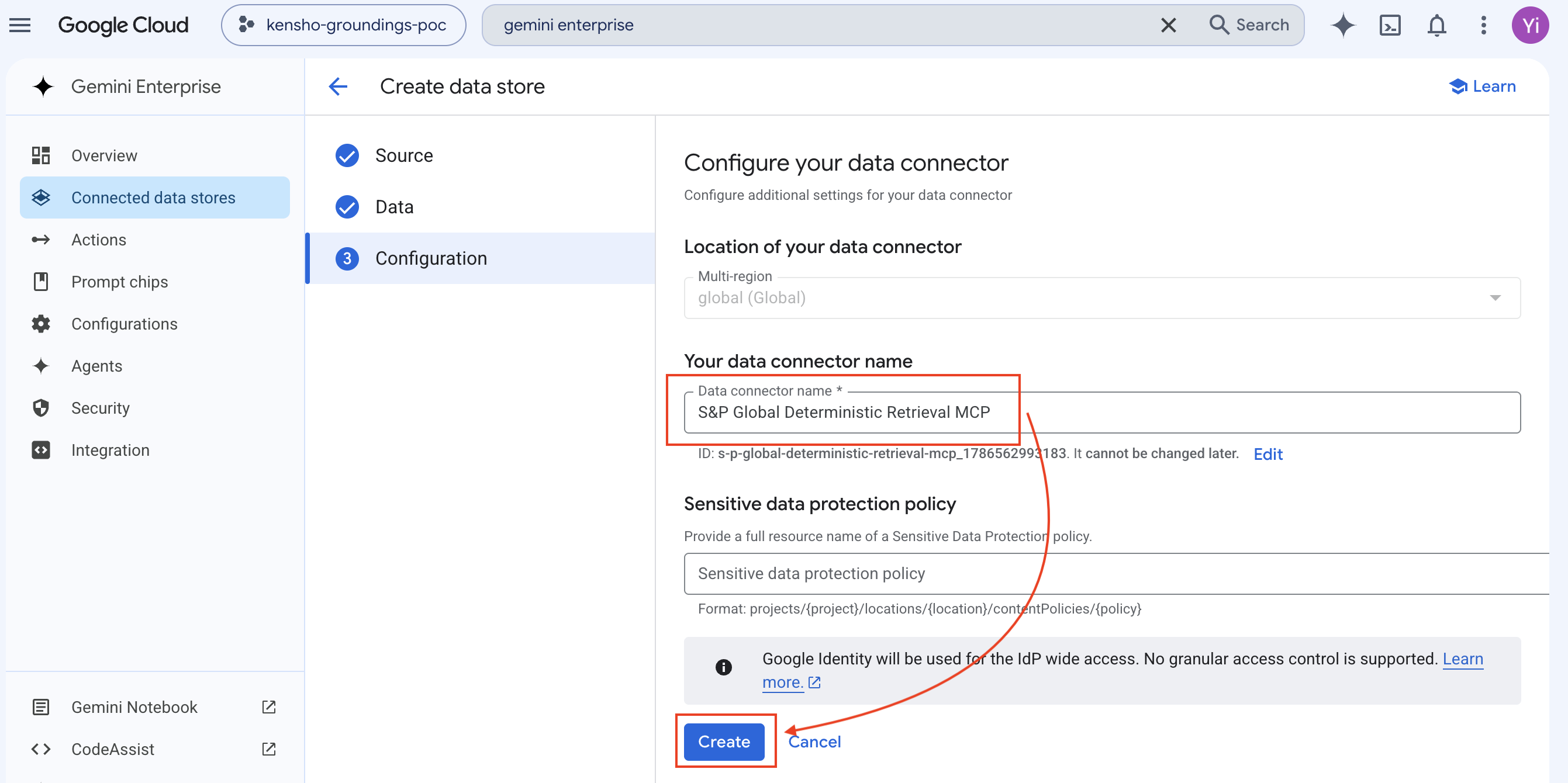Click the Source step checkmark icon
The image size is (1568, 783).
(x=347, y=155)
